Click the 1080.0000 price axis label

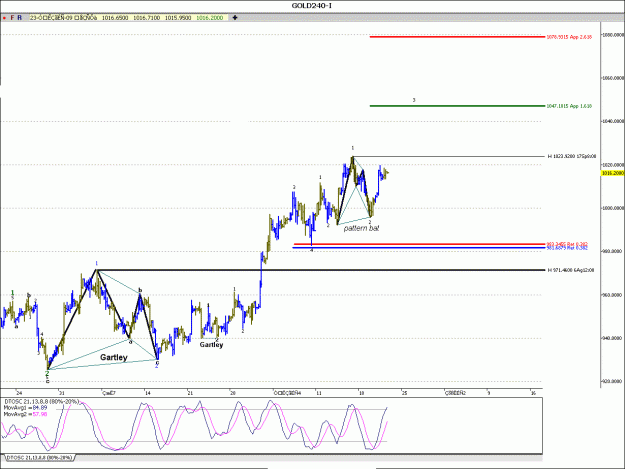[x=613, y=35]
